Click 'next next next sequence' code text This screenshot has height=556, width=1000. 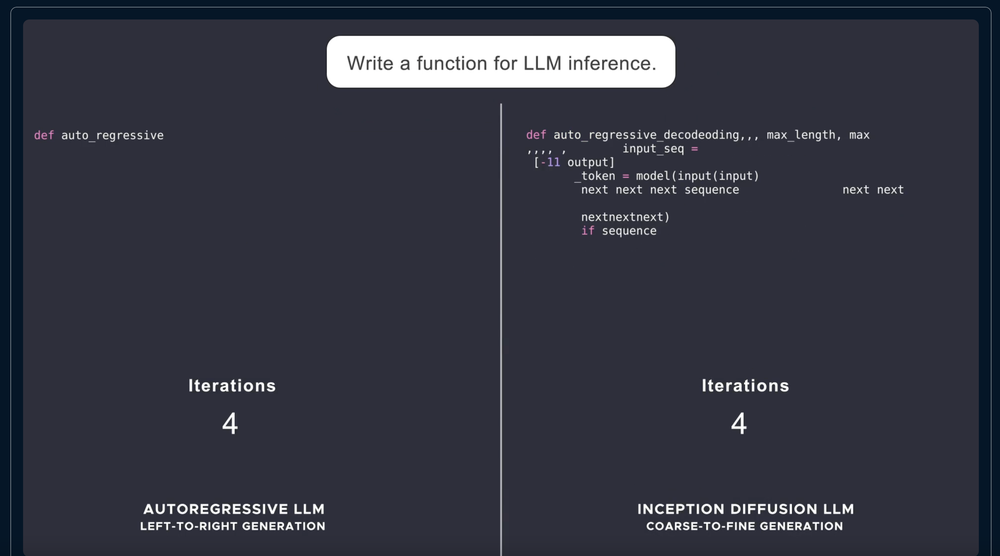pos(660,190)
